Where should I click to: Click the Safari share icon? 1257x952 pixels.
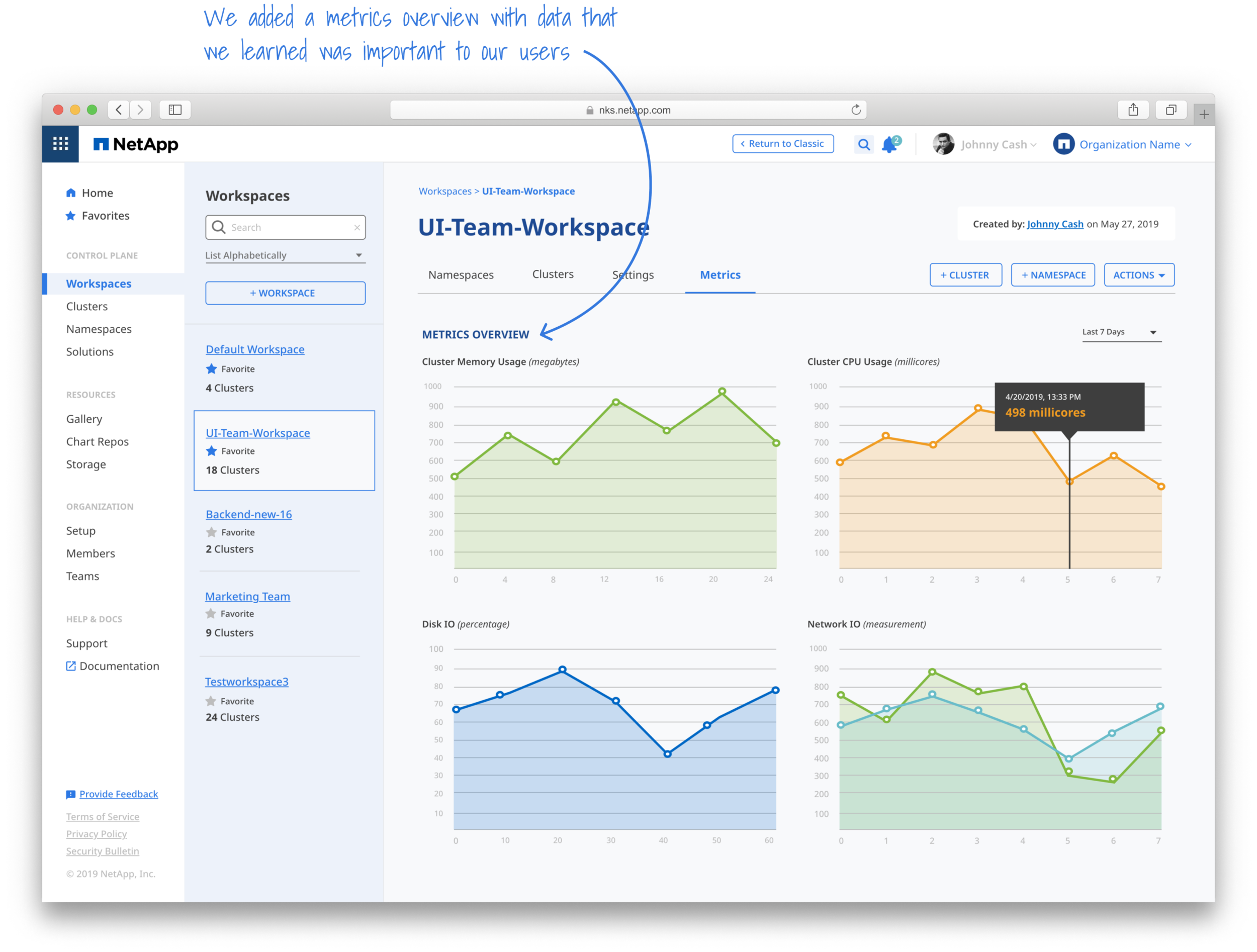click(x=1133, y=110)
